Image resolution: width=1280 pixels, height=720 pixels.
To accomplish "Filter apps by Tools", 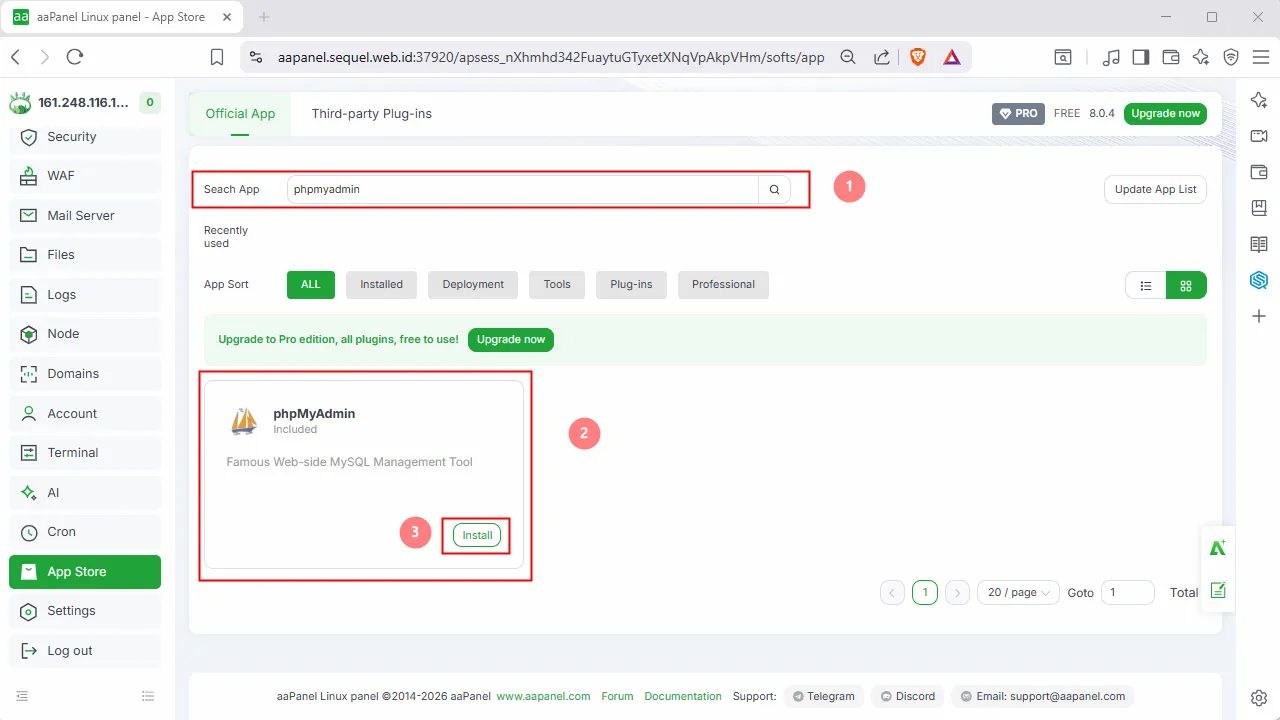I will 557,285.
